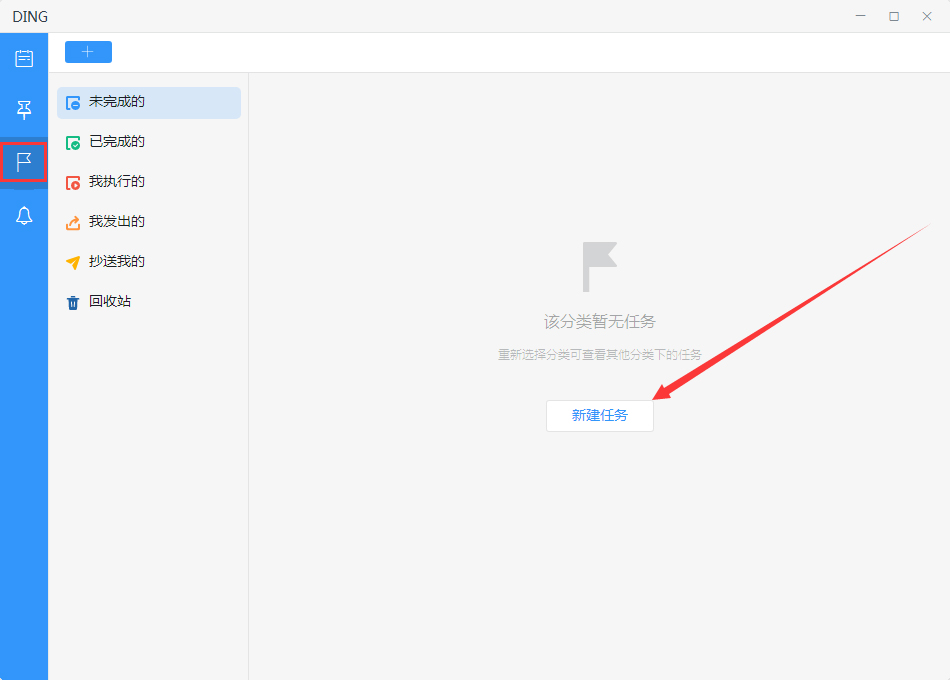The image size is (950, 680).
Task: Click the blue clock icon beside 未完成的
Action: pyautogui.click(x=72, y=101)
